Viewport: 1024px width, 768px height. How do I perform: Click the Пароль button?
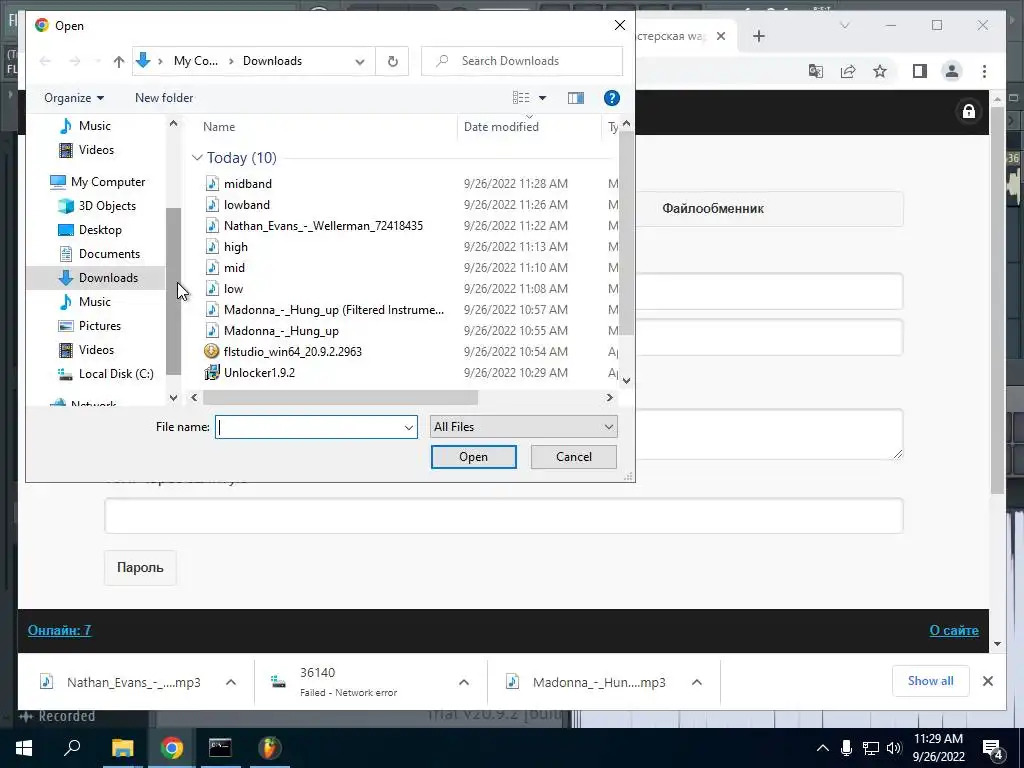140,568
